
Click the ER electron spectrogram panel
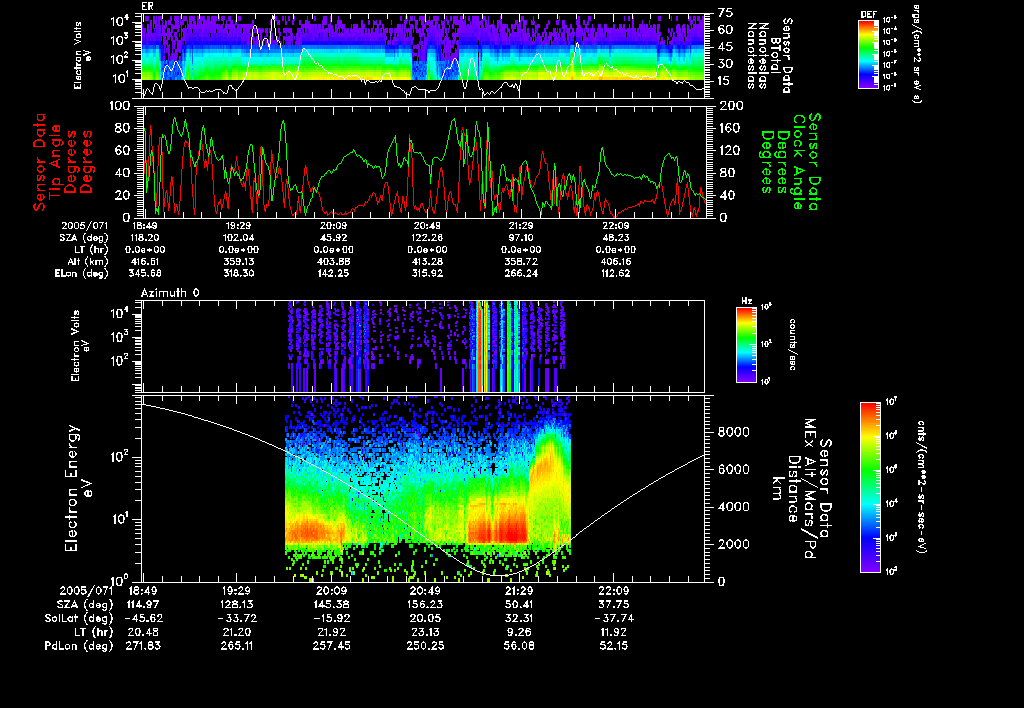(424, 56)
